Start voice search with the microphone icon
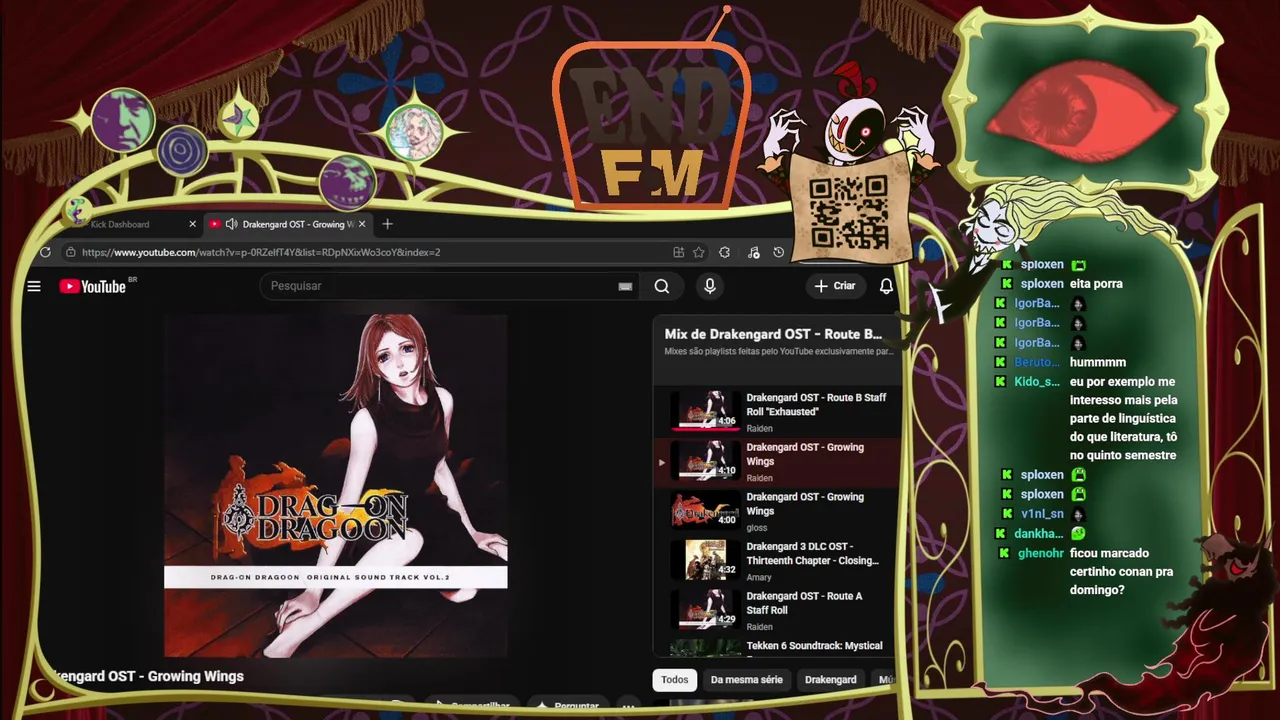 pyautogui.click(x=710, y=286)
